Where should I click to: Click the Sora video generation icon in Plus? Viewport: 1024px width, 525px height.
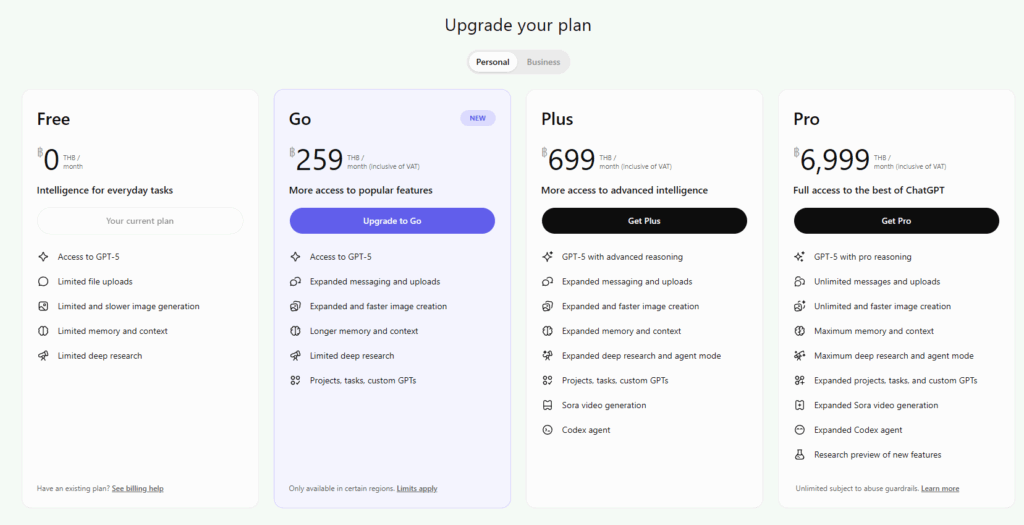pyautogui.click(x=547, y=405)
